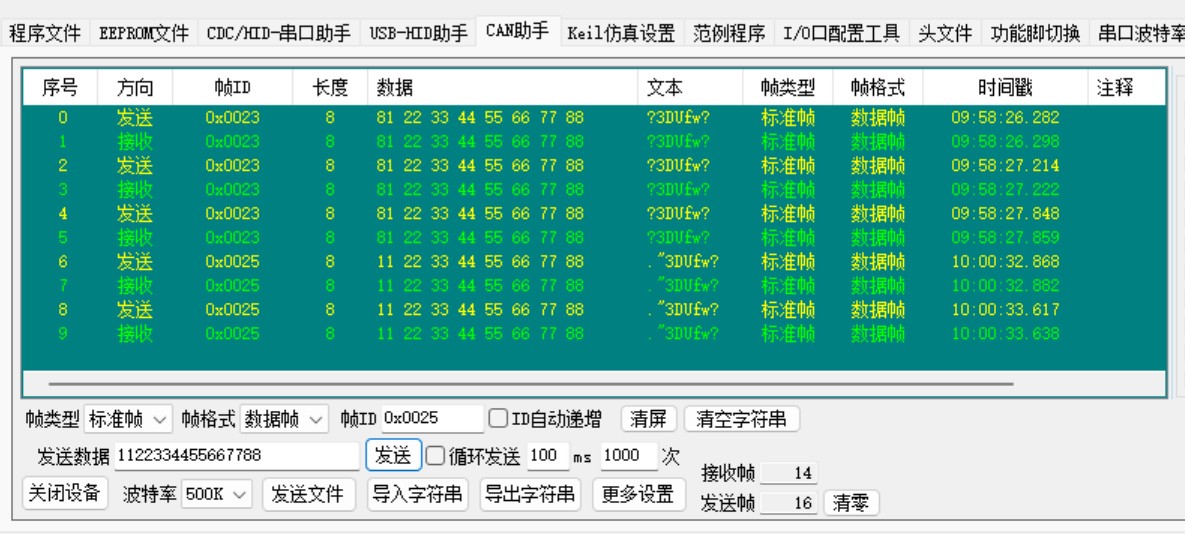Click the 发送文件 button

(310, 494)
